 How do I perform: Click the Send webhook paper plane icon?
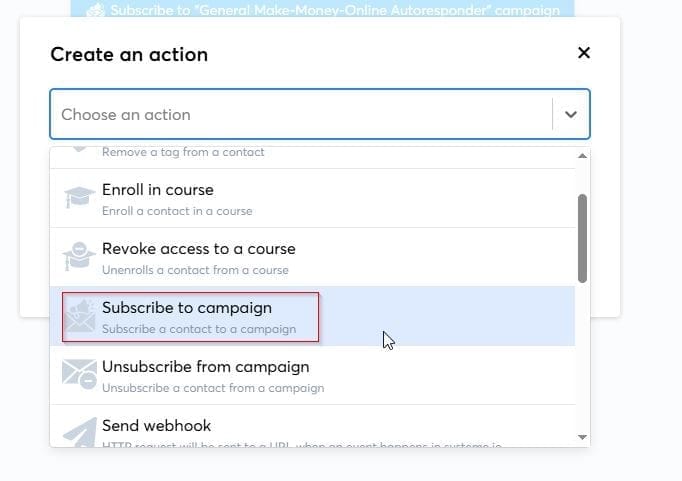tap(79, 431)
